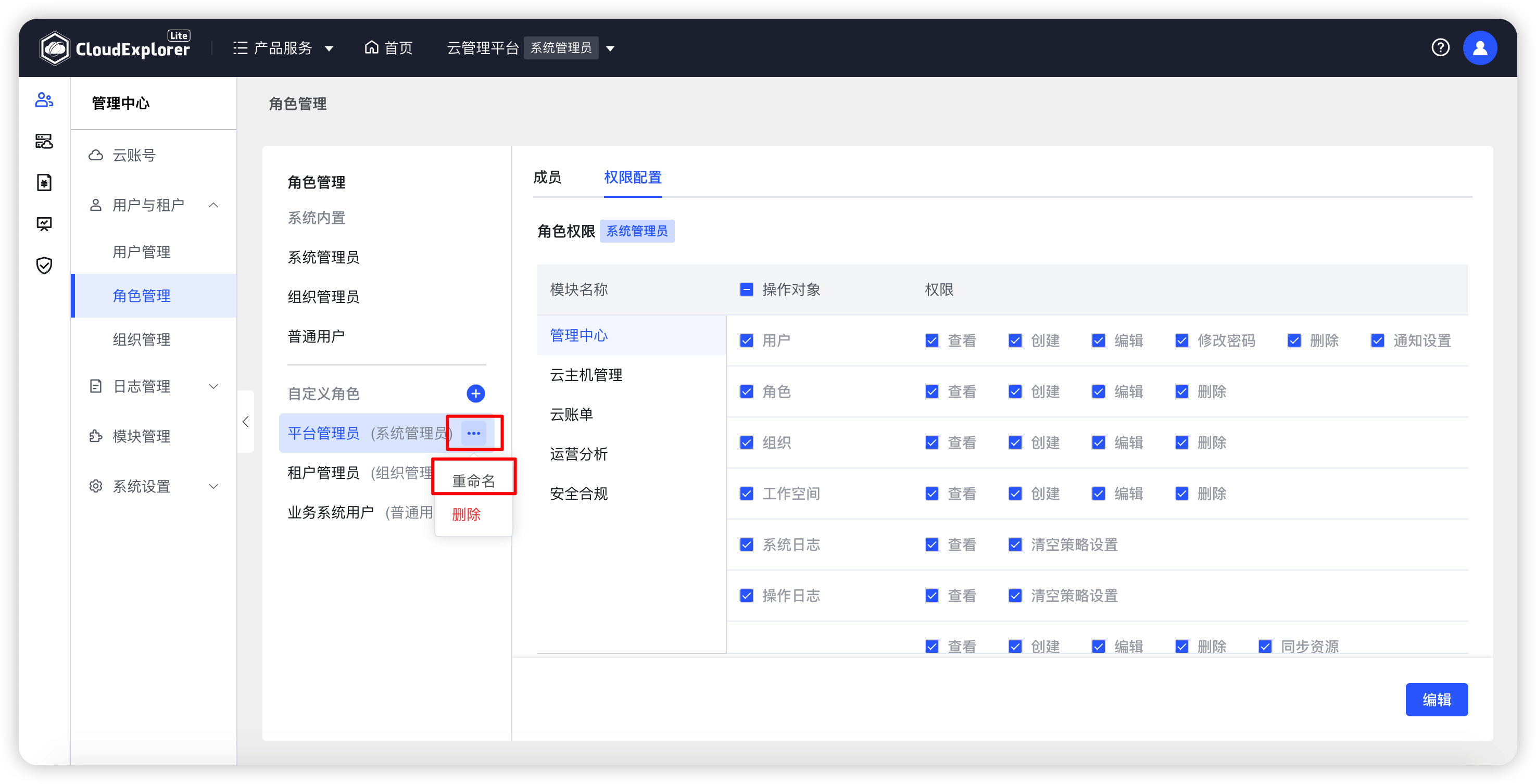This screenshot has height=784, width=1536.
Task: Collapse the 用户与租户 menu group
Action: pos(213,205)
